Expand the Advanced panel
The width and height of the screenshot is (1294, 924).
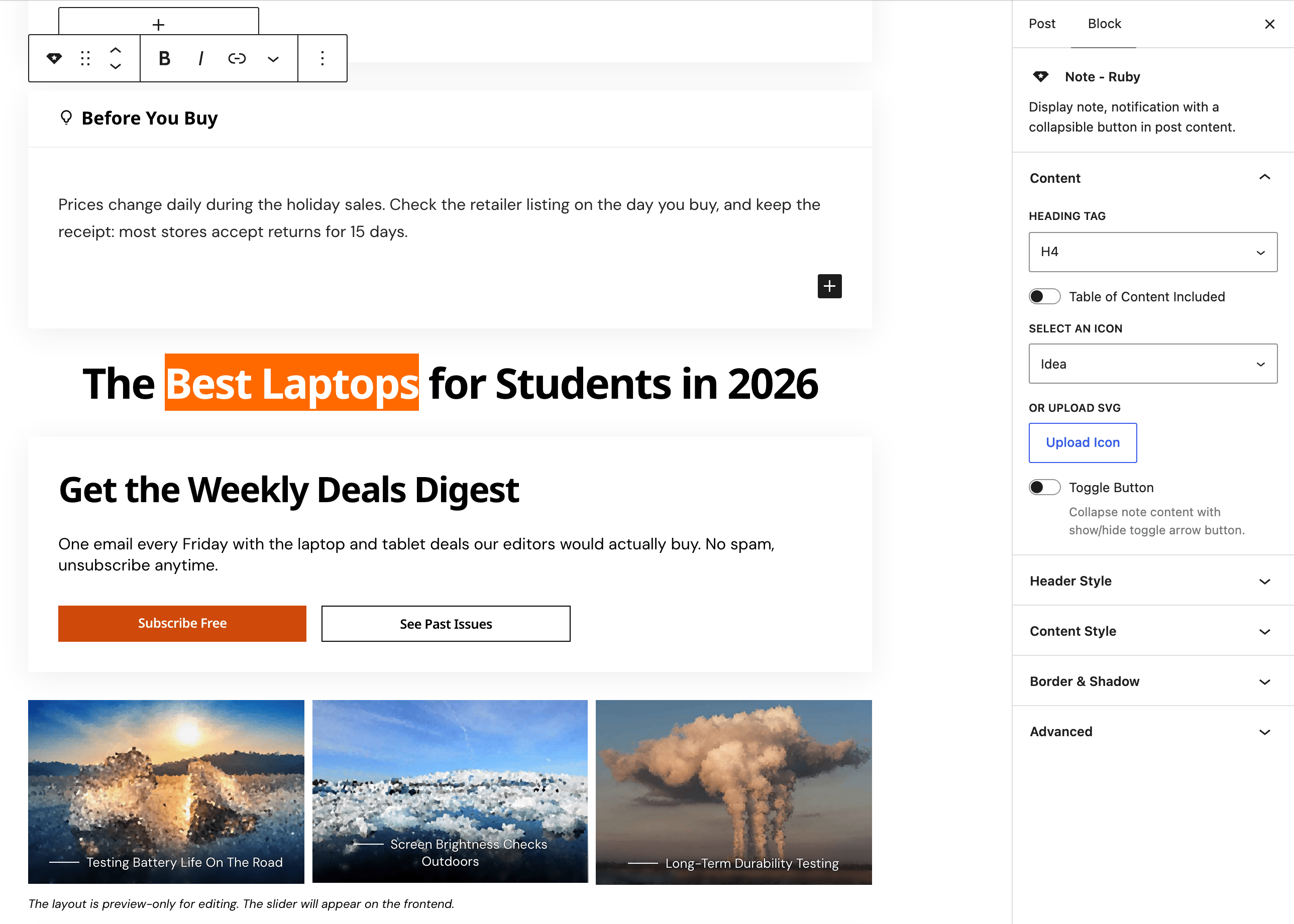[x=1153, y=731]
